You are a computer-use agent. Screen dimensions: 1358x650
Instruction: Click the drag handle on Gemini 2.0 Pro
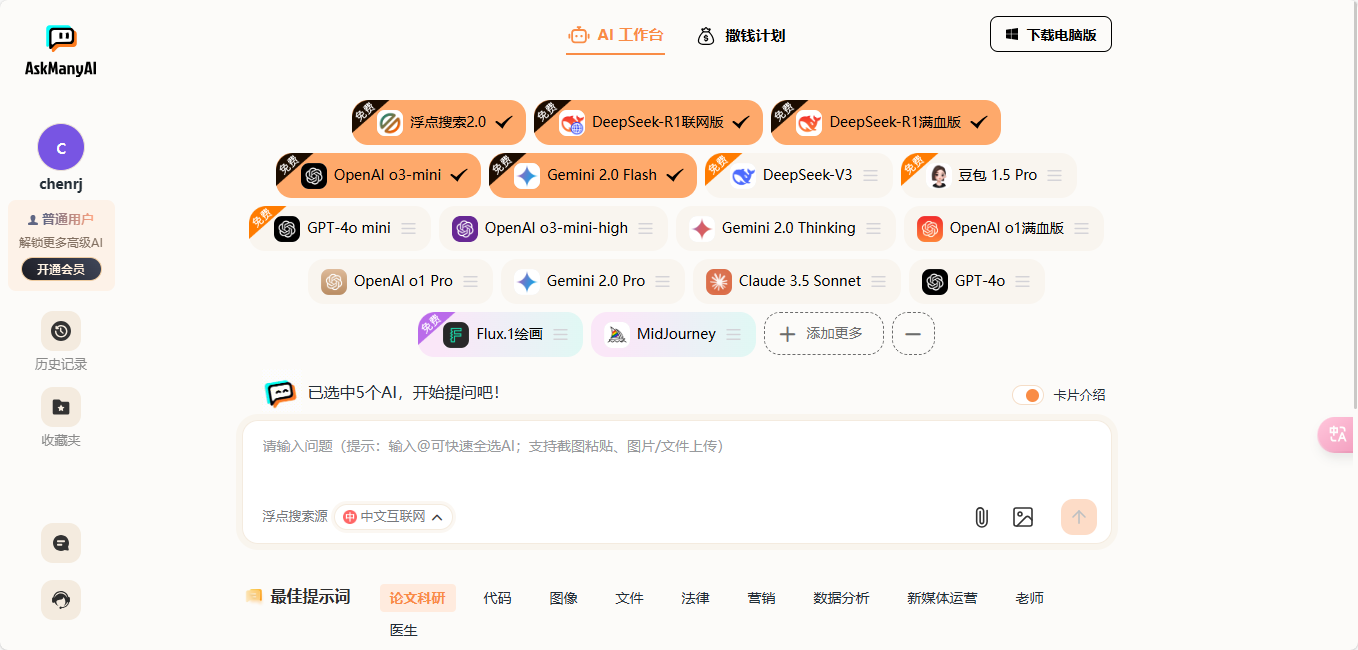(x=662, y=281)
